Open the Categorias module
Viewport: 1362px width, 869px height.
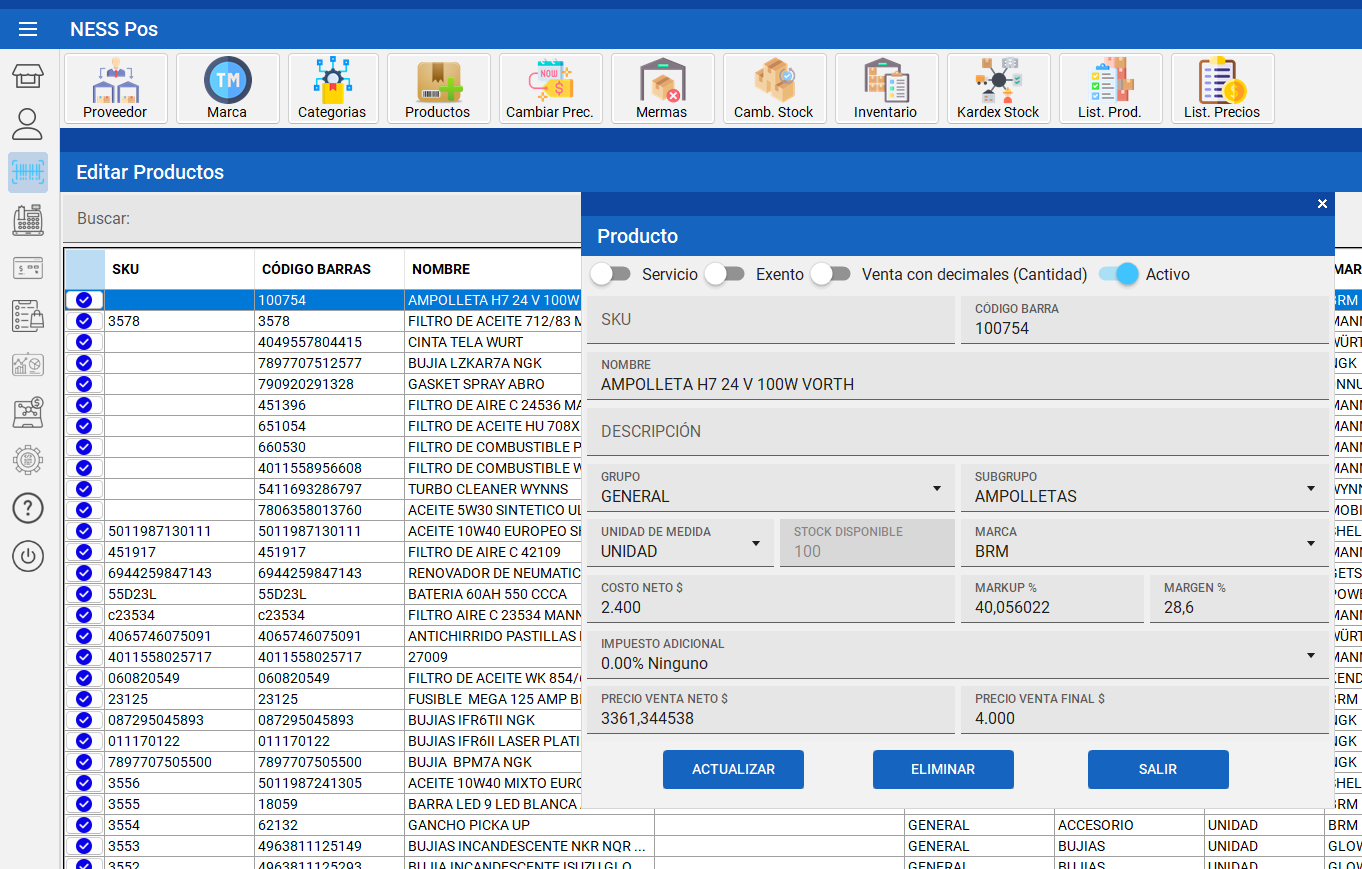[x=332, y=89]
